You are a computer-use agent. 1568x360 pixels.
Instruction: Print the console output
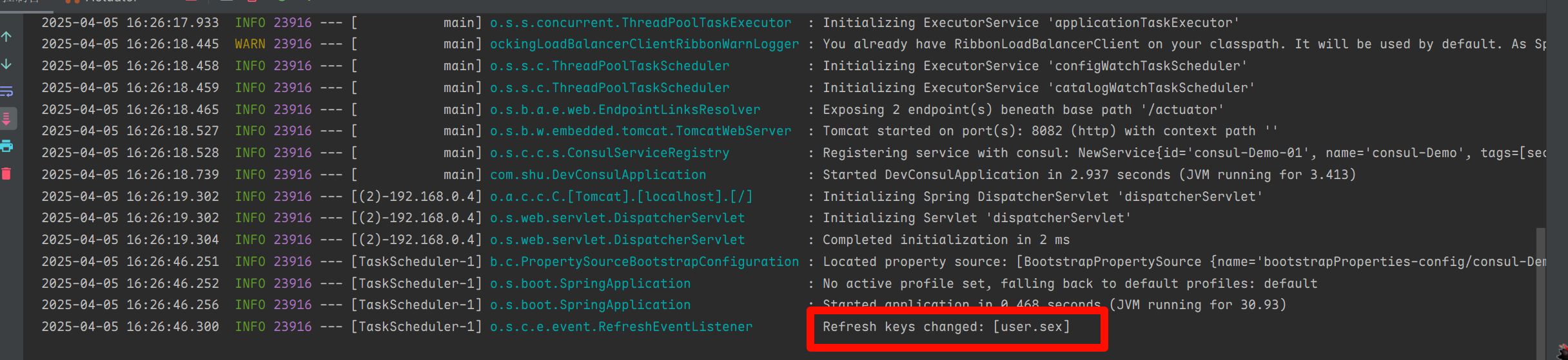[7, 146]
